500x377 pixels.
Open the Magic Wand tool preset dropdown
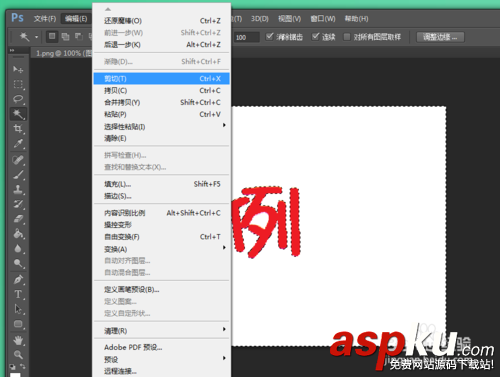36,37
